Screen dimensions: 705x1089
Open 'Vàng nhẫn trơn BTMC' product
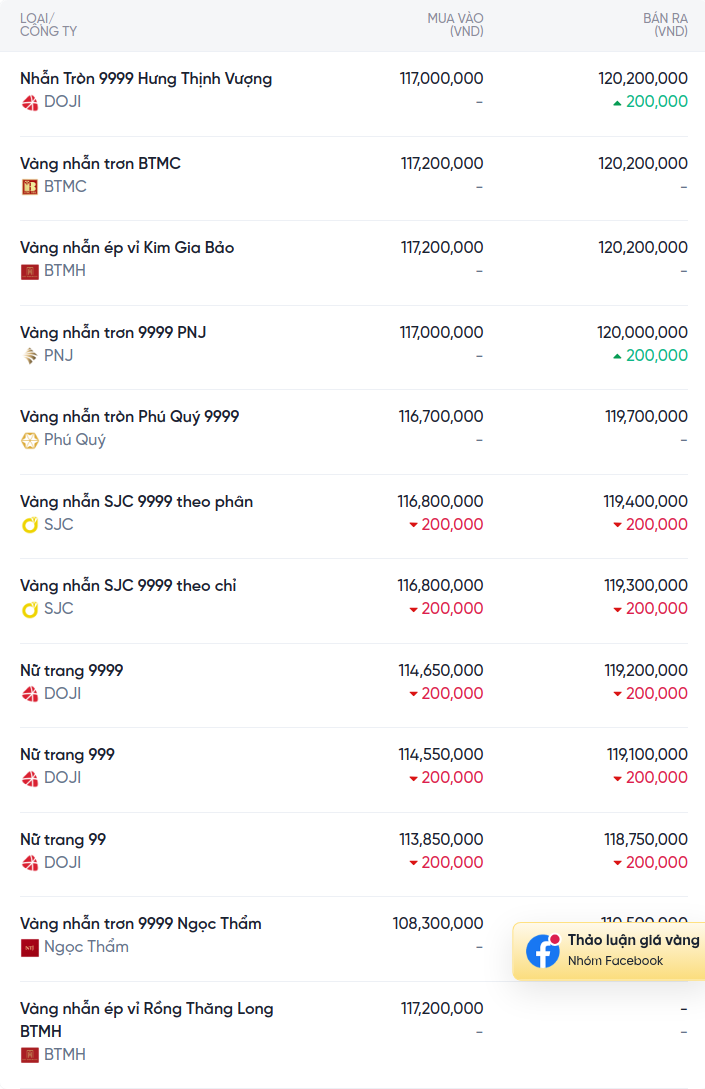100,163
